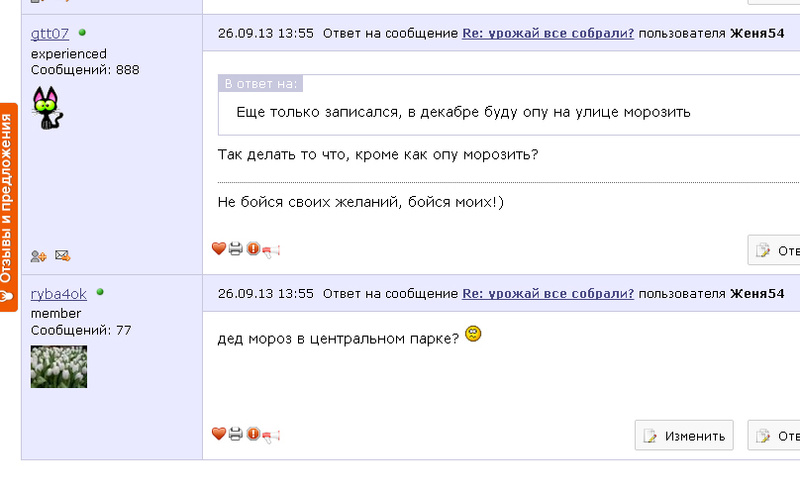Screen dimensions: 800x484
Task: Click gtt07's black cat avatar
Action: coord(46,107)
